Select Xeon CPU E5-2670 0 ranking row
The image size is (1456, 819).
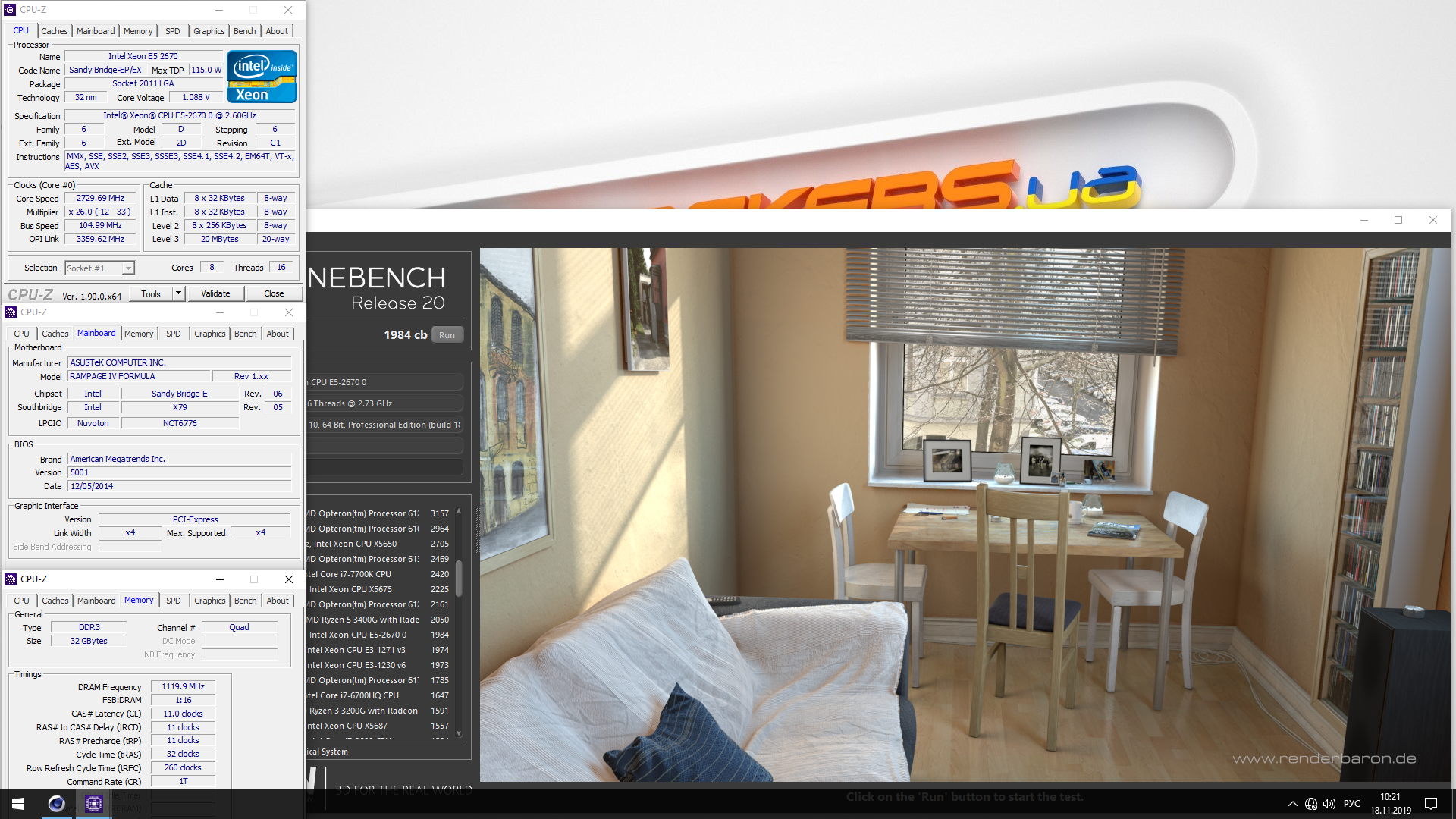point(378,635)
